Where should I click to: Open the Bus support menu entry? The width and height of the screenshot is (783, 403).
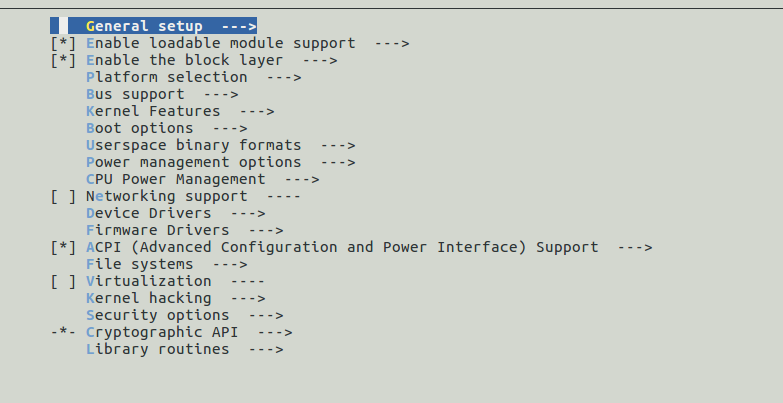pyautogui.click(x=135, y=94)
